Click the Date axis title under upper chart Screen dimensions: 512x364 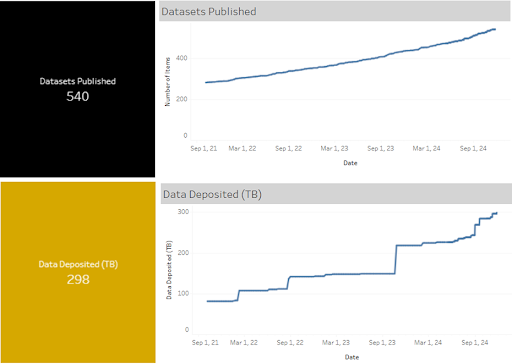pos(350,163)
